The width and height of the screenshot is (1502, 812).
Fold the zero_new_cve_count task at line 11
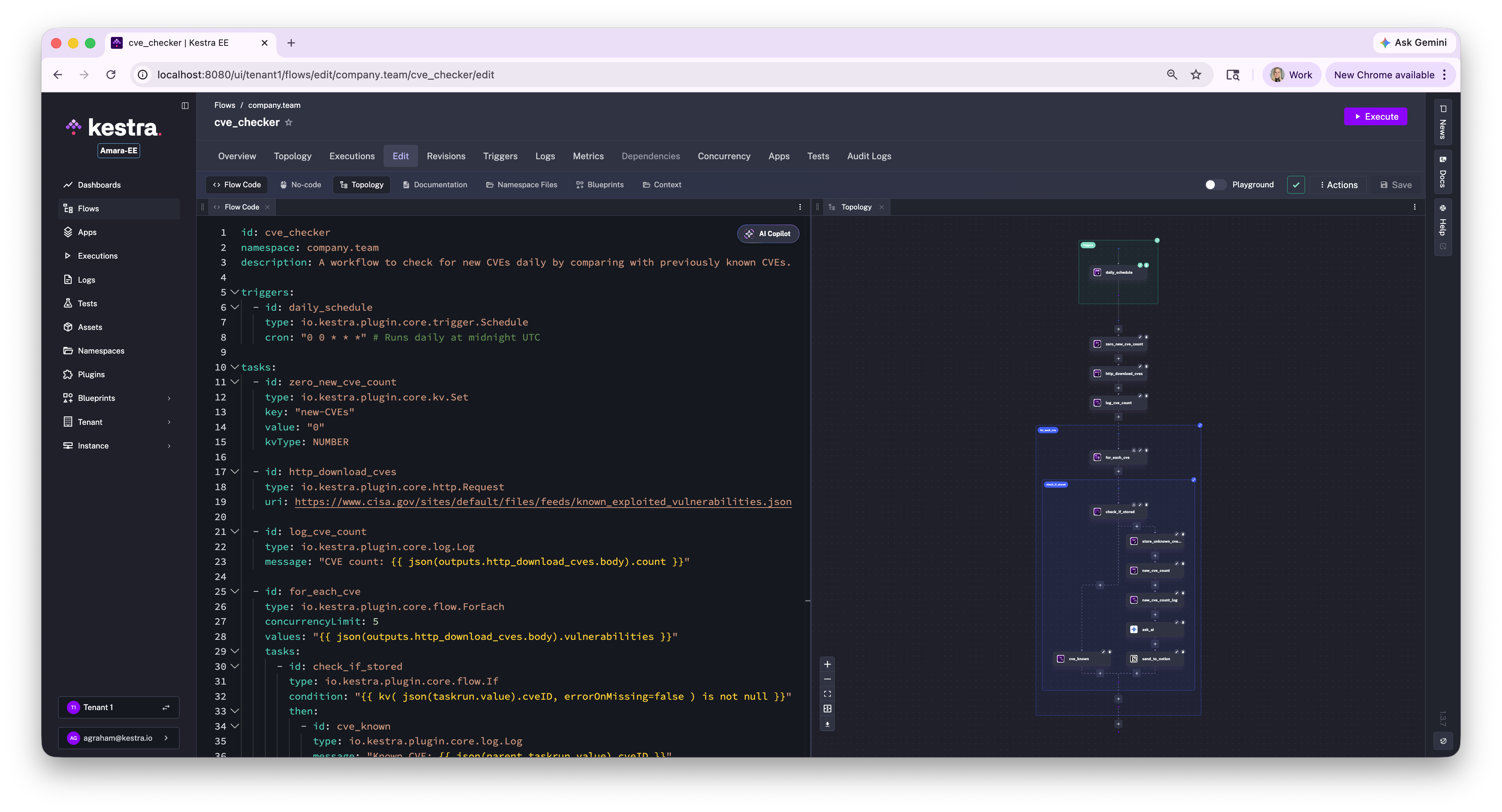click(234, 382)
